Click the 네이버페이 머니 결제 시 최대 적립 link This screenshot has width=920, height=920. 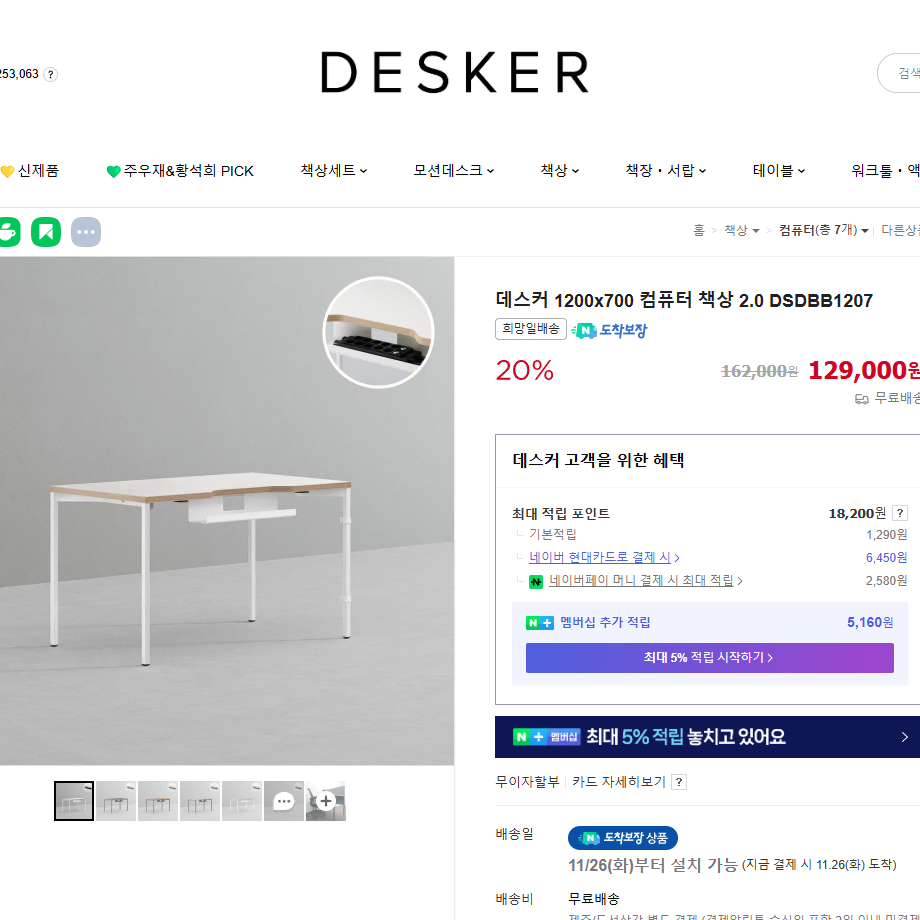(645, 581)
